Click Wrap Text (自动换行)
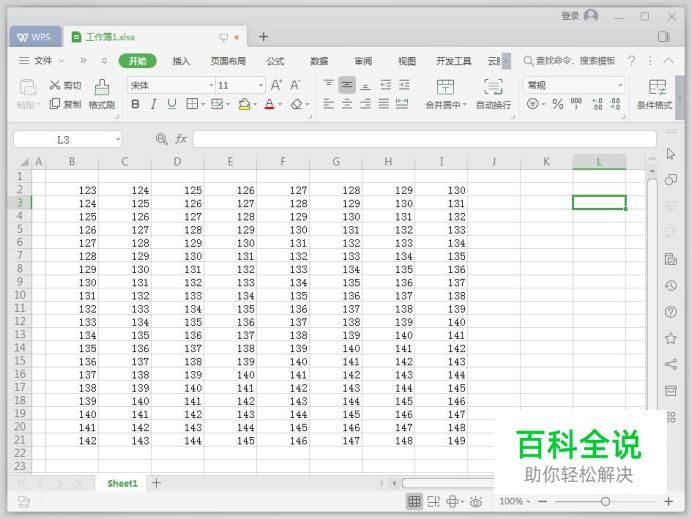This screenshot has width=692, height=519. 493,94
